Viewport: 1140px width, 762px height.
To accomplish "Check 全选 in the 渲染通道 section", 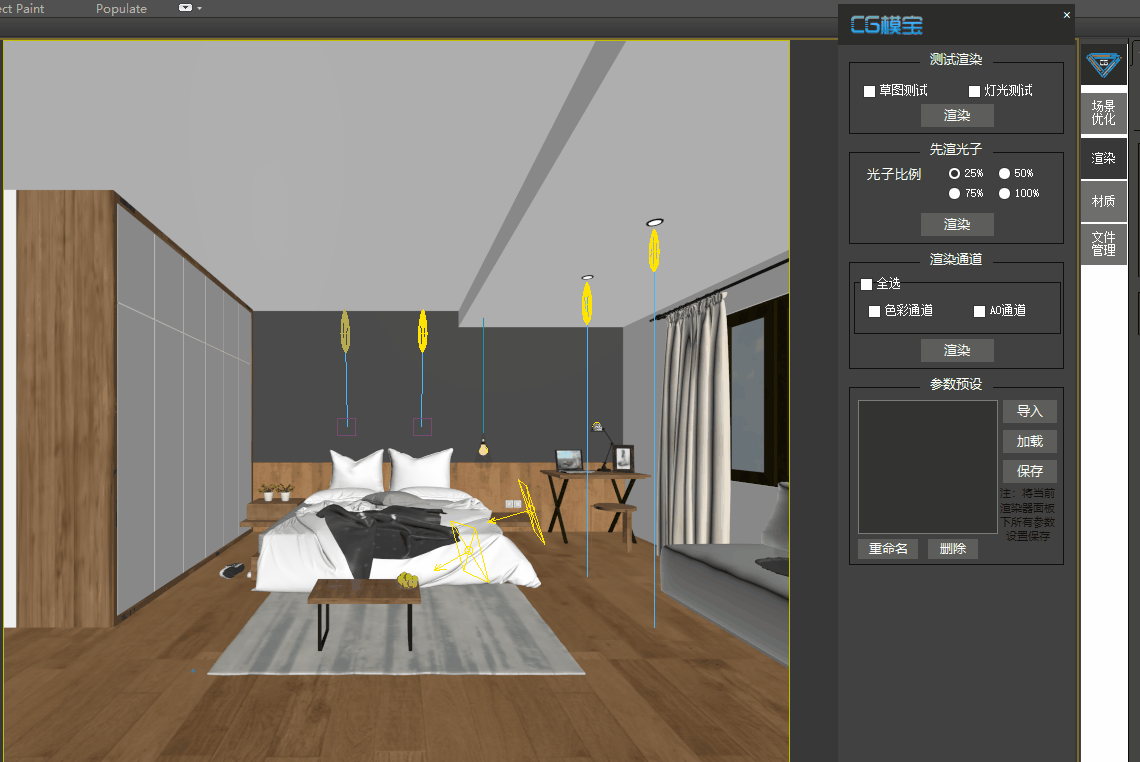I will 864,283.
